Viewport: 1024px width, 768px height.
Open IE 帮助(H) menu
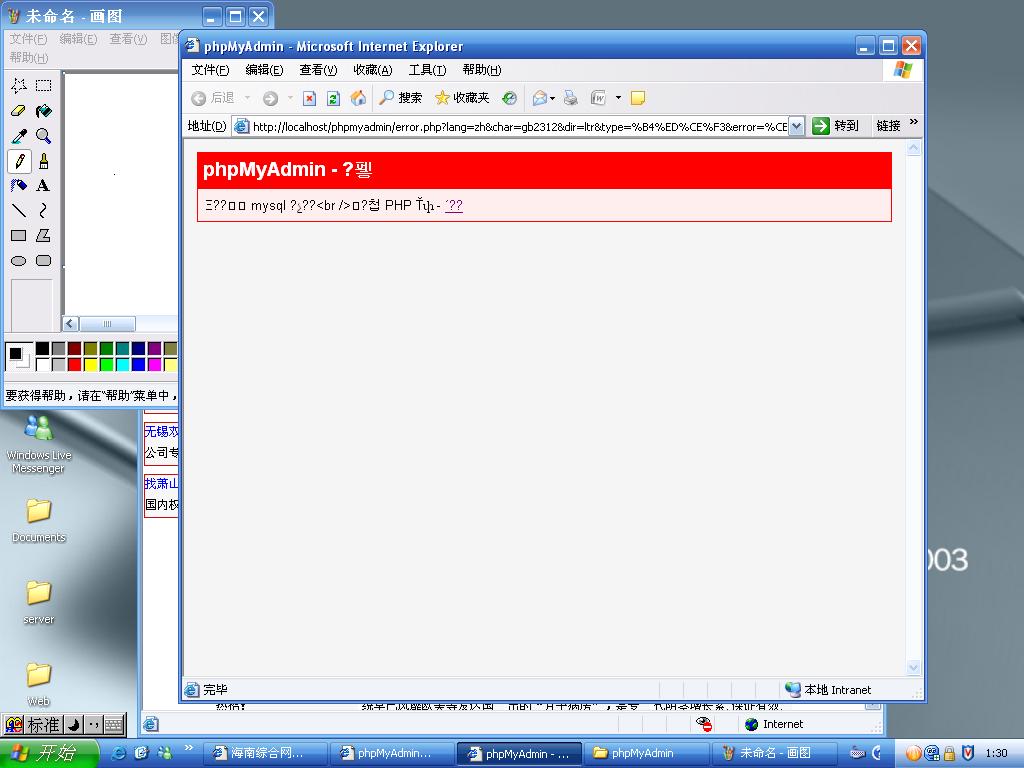click(x=481, y=70)
